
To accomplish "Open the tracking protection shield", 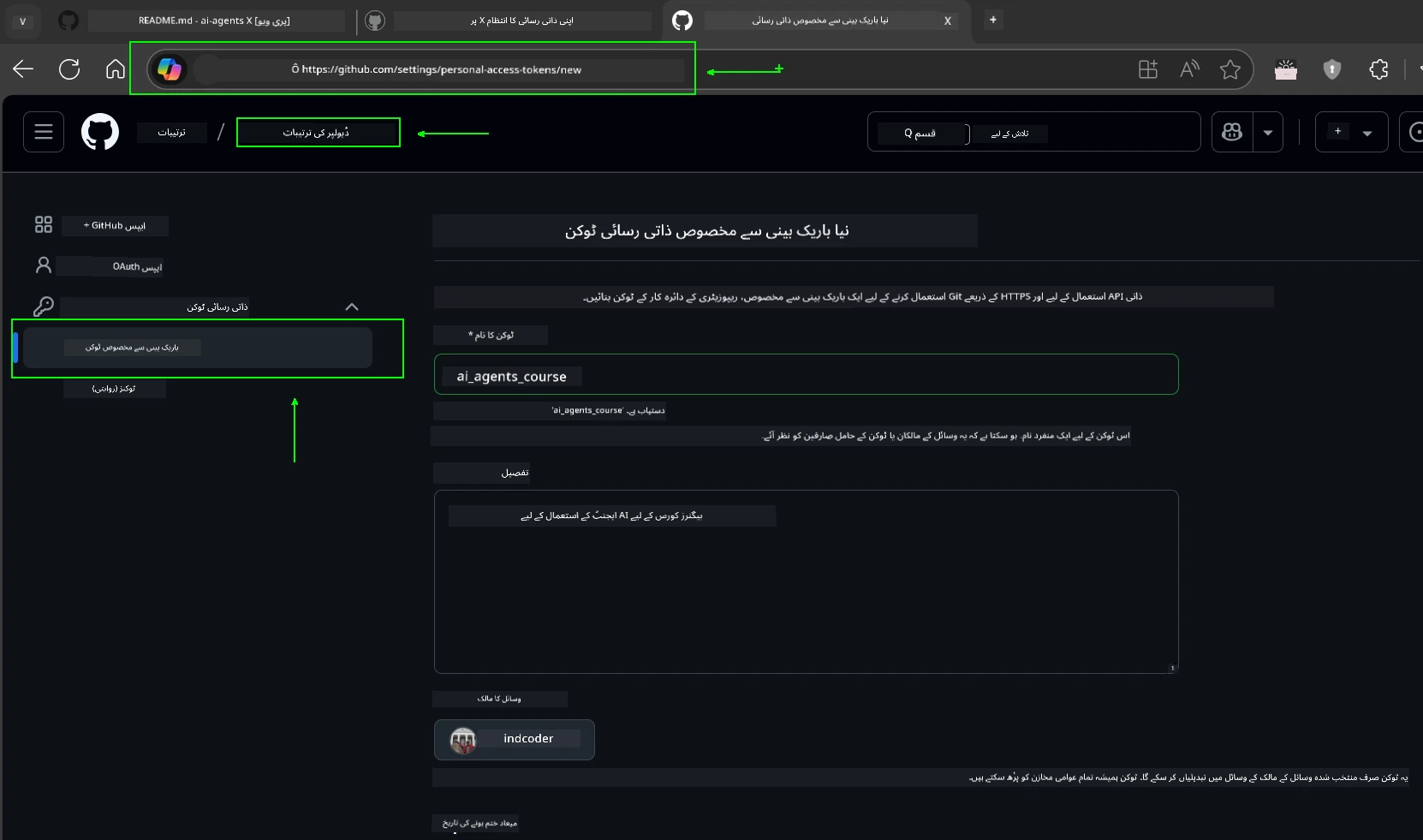I will 1332,69.
